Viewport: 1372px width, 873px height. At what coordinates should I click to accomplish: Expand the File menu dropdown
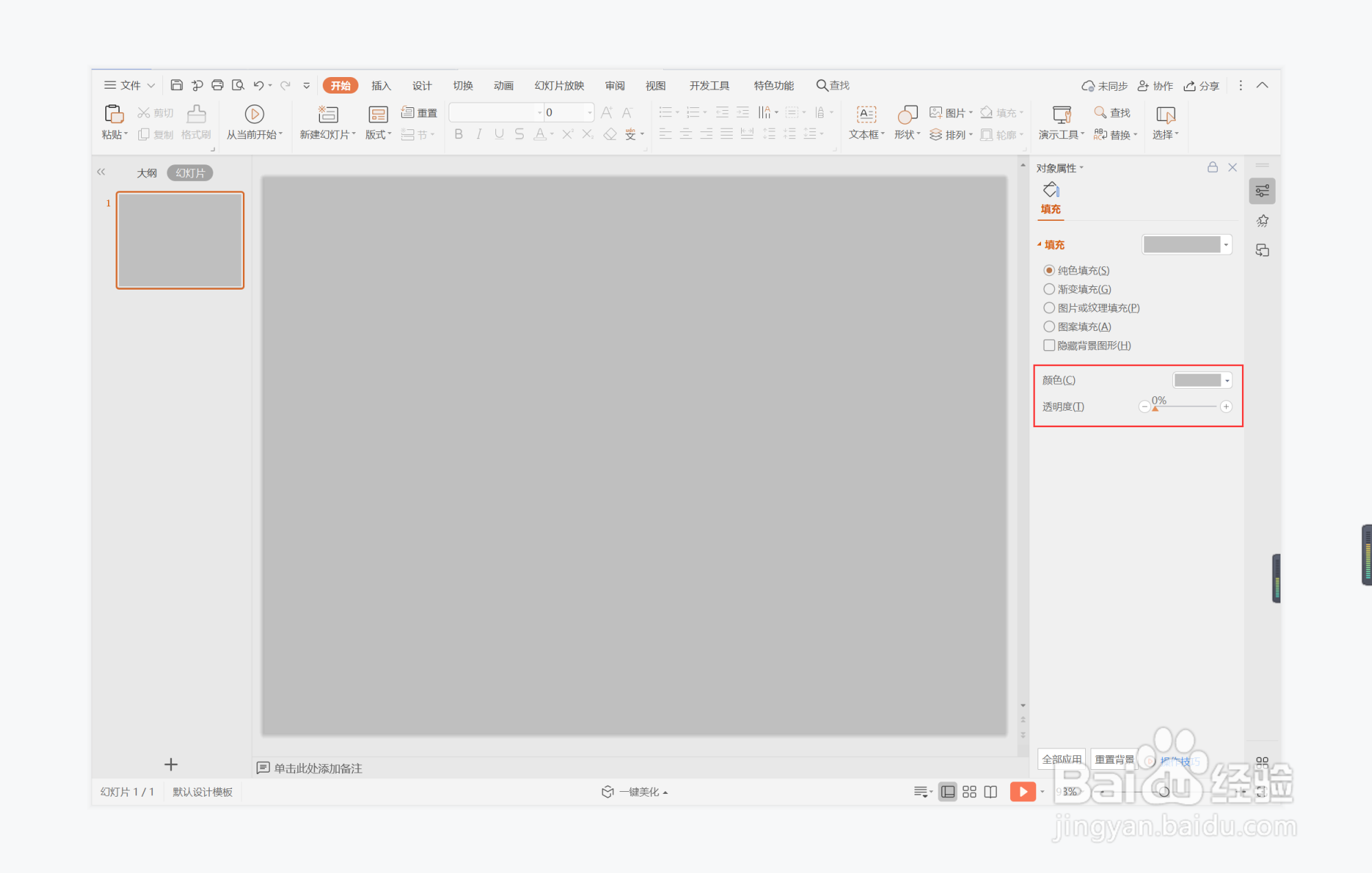pos(129,85)
